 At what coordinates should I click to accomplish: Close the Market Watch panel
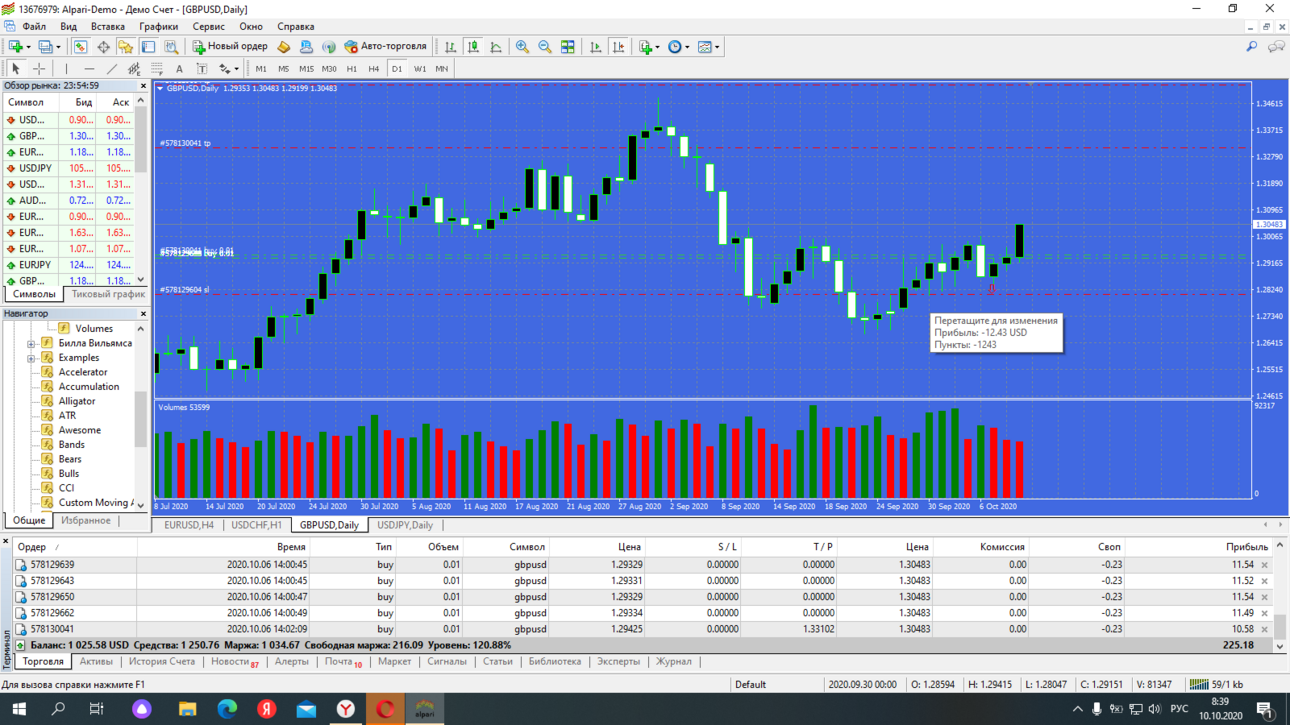pyautogui.click(x=142, y=86)
